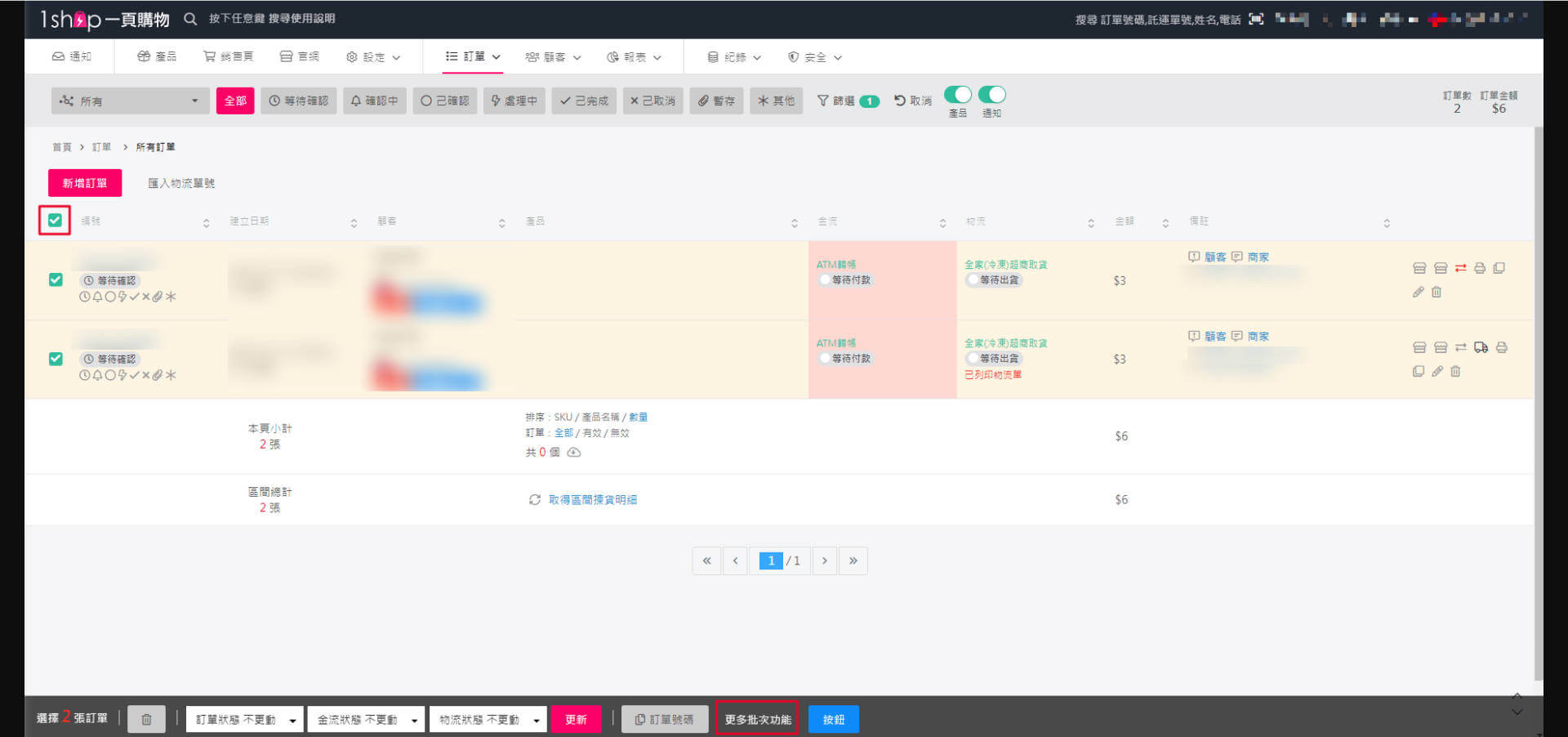
Task: Click red transfer arrows icon on first order
Action: pyautogui.click(x=1461, y=267)
